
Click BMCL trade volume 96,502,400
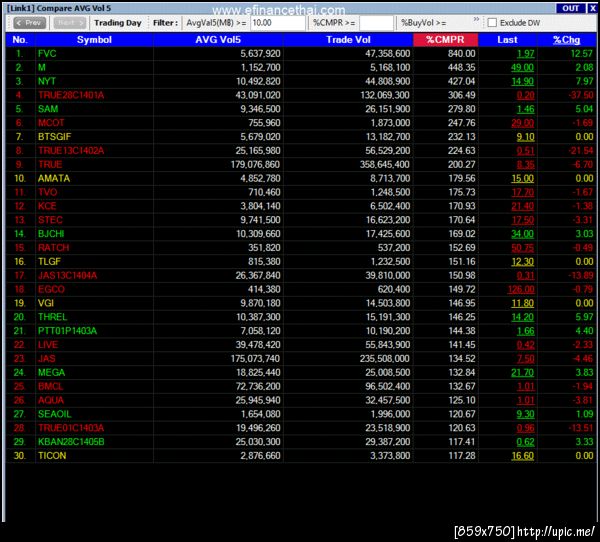pyautogui.click(x=387, y=386)
